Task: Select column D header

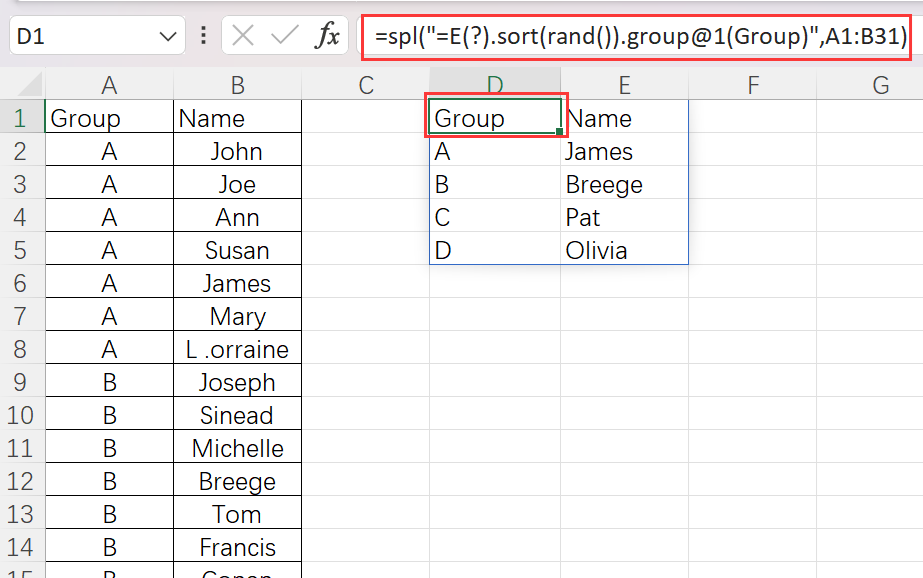Action: pyautogui.click(x=495, y=85)
